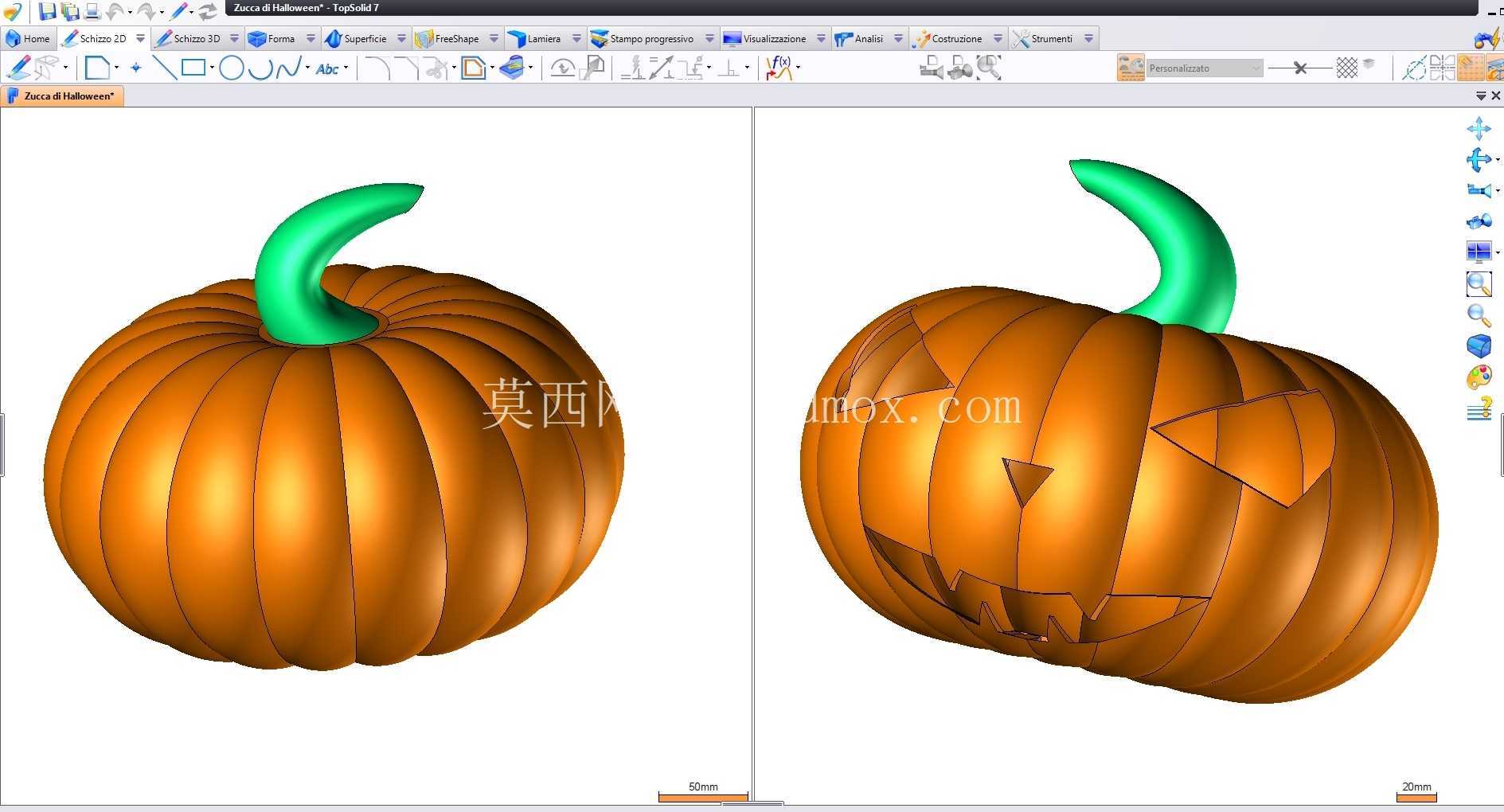Open the document tabs list arrow
Viewport: 1504px width, 812px height.
pyautogui.click(x=1481, y=96)
